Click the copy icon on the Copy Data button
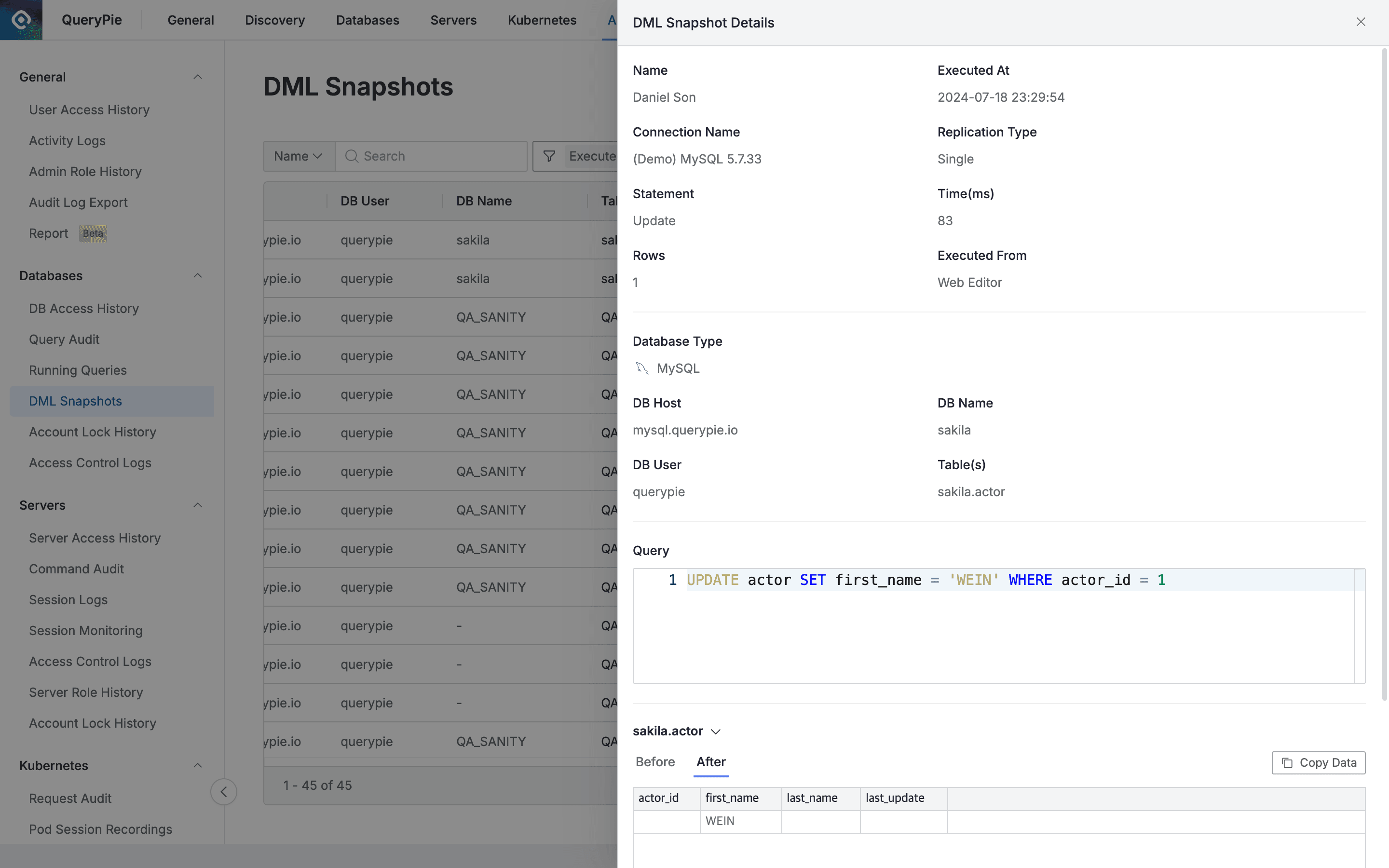1389x868 pixels. [1287, 762]
